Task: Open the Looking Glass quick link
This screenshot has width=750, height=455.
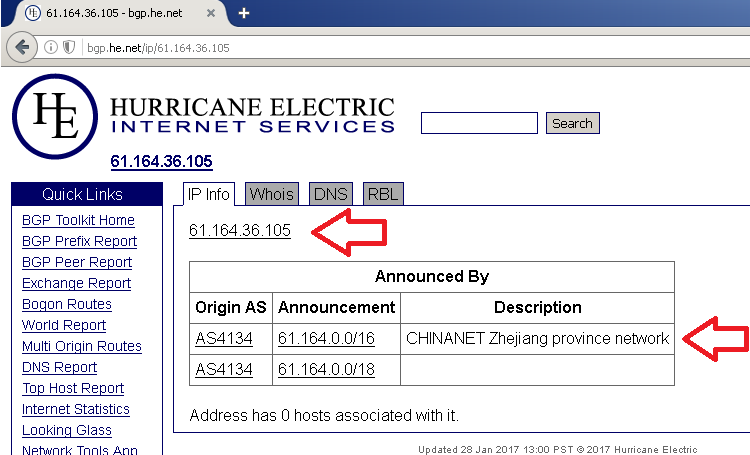Action: point(67,431)
